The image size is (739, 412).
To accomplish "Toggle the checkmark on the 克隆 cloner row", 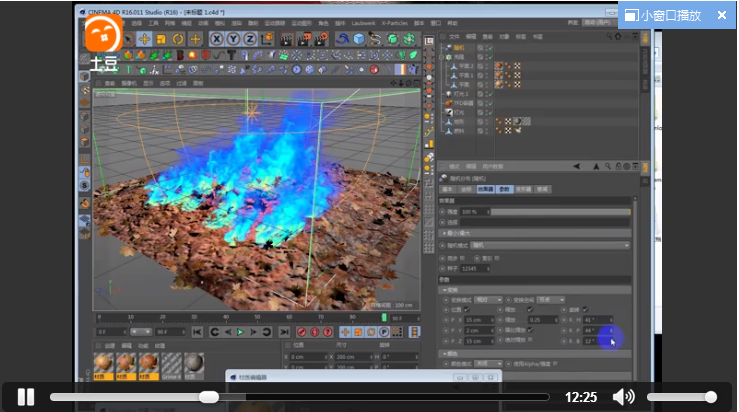I will click(490, 57).
